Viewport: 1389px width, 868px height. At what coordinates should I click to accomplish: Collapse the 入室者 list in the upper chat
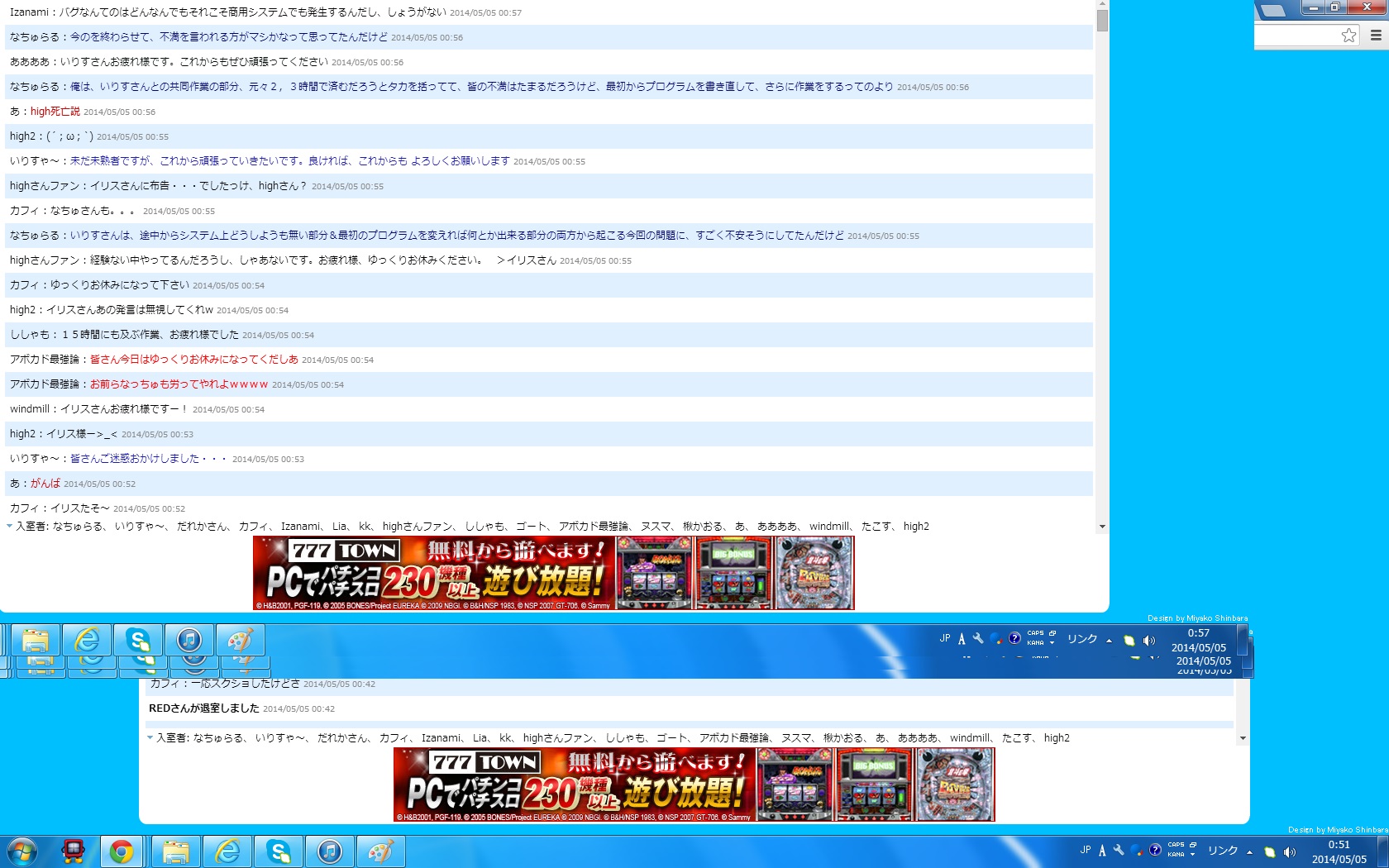10,526
